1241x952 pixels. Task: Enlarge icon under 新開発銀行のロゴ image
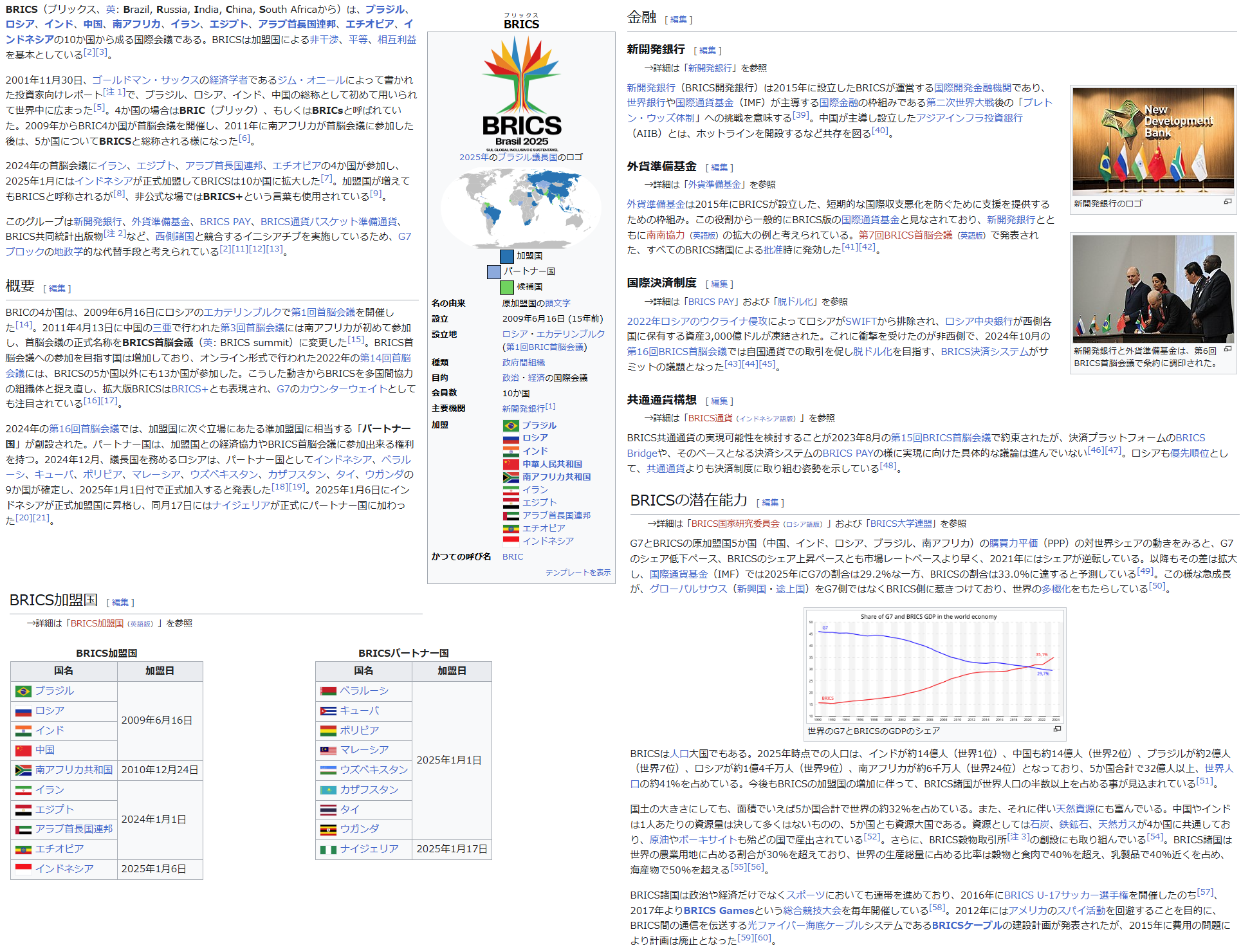point(1227,202)
